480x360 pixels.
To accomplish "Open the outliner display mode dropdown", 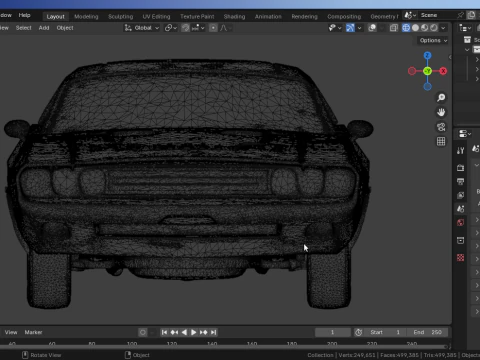I will 465,28.
